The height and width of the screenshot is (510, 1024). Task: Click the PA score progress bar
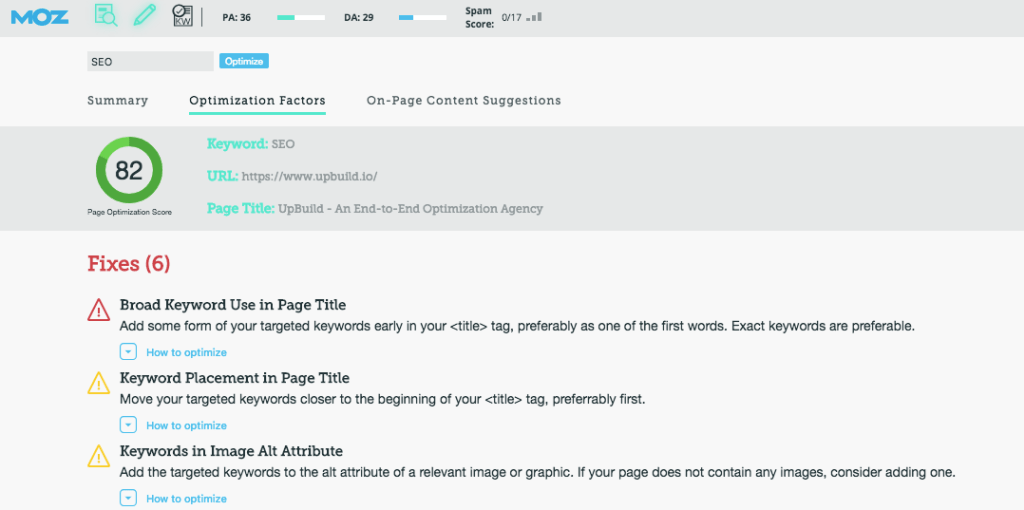[x=301, y=17]
